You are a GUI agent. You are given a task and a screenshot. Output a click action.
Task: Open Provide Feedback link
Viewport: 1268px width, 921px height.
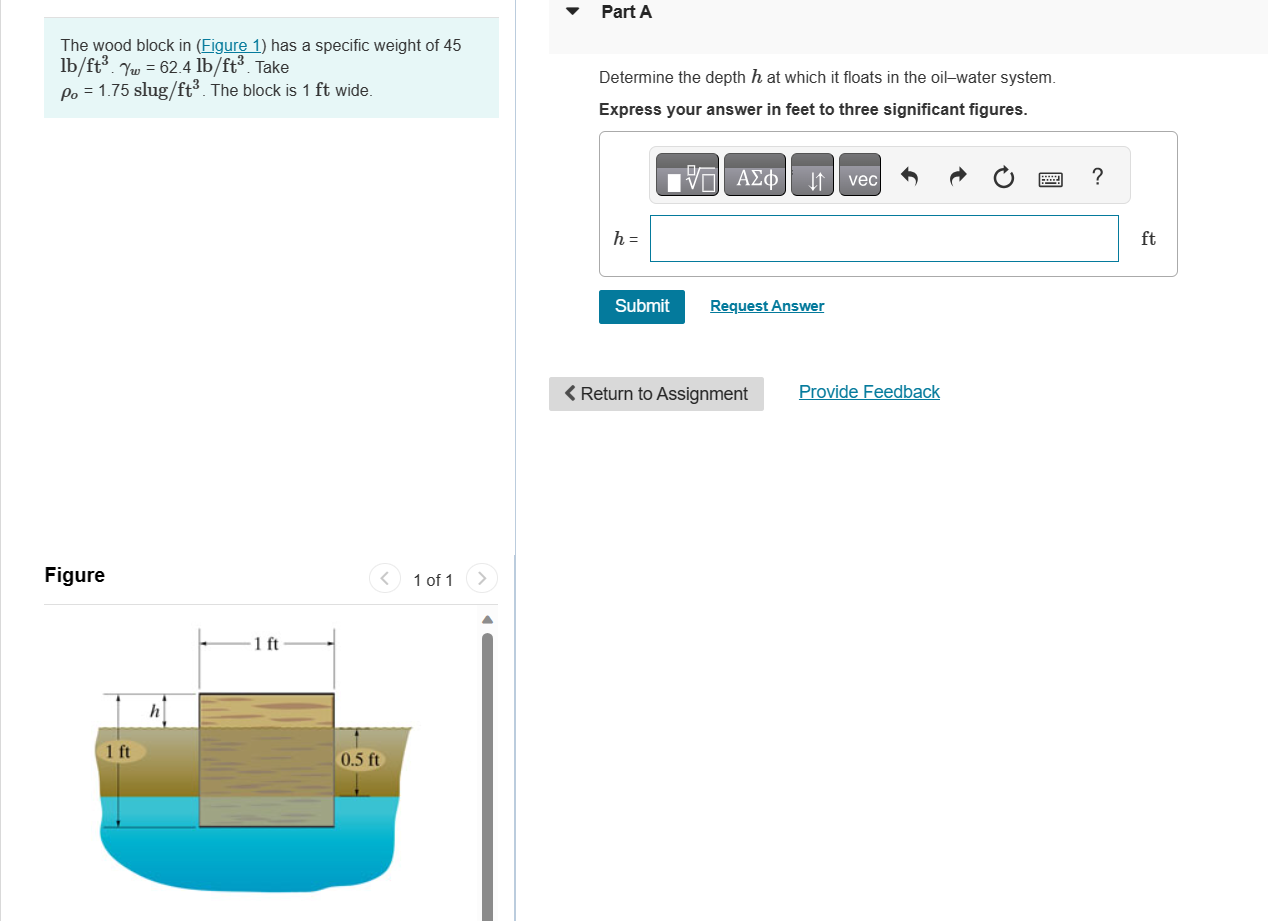click(869, 392)
